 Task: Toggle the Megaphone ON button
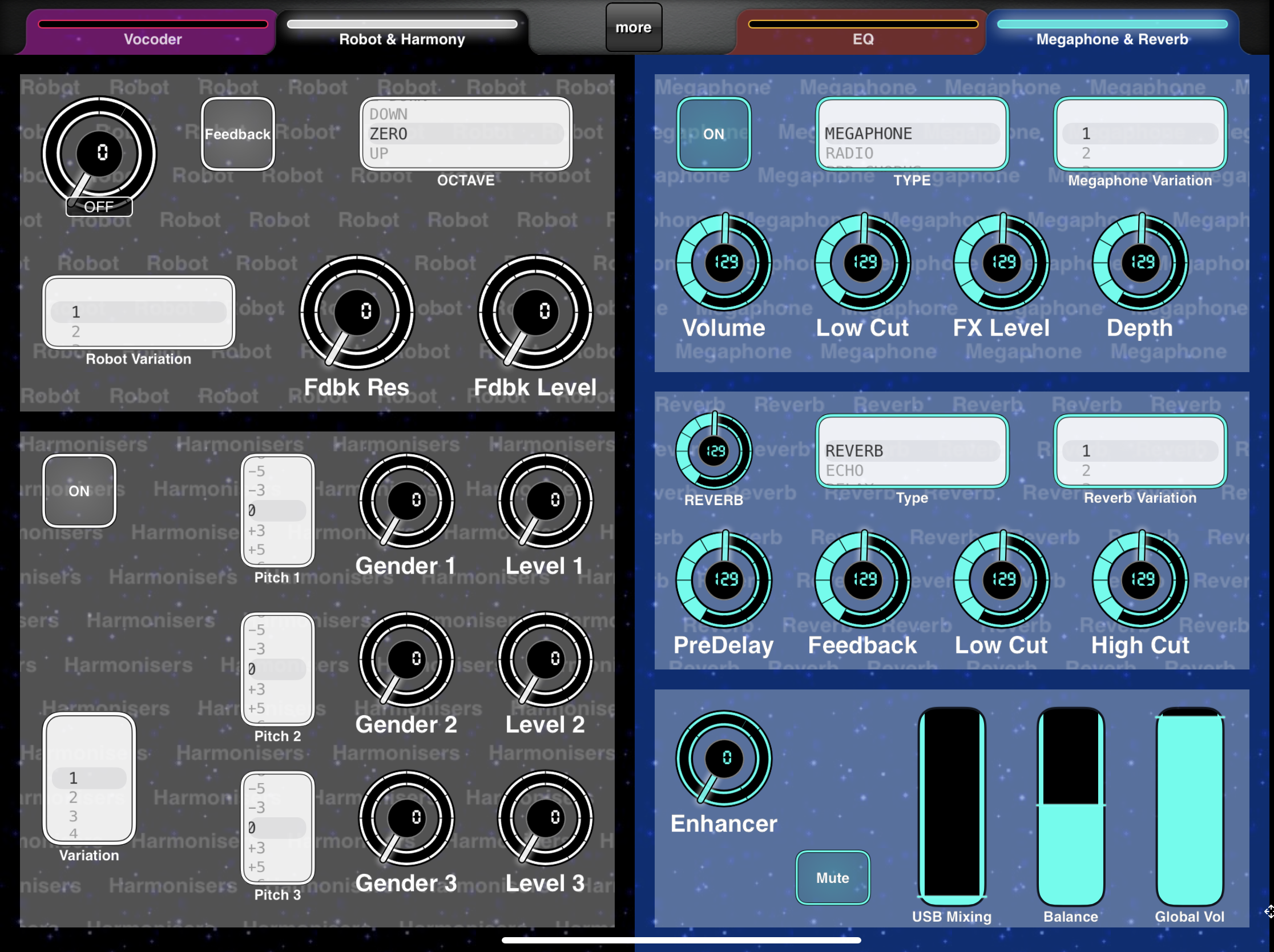pos(713,134)
